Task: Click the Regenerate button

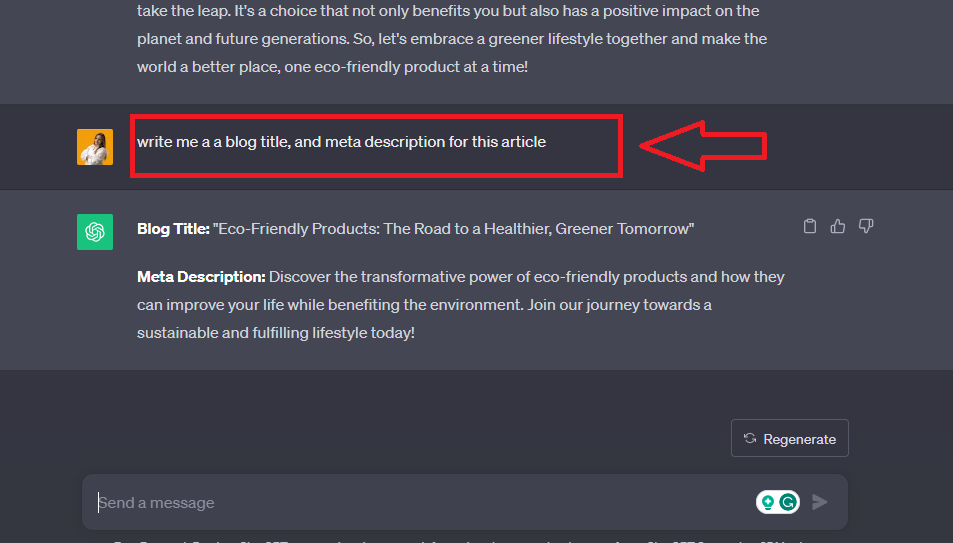Action: coord(790,438)
